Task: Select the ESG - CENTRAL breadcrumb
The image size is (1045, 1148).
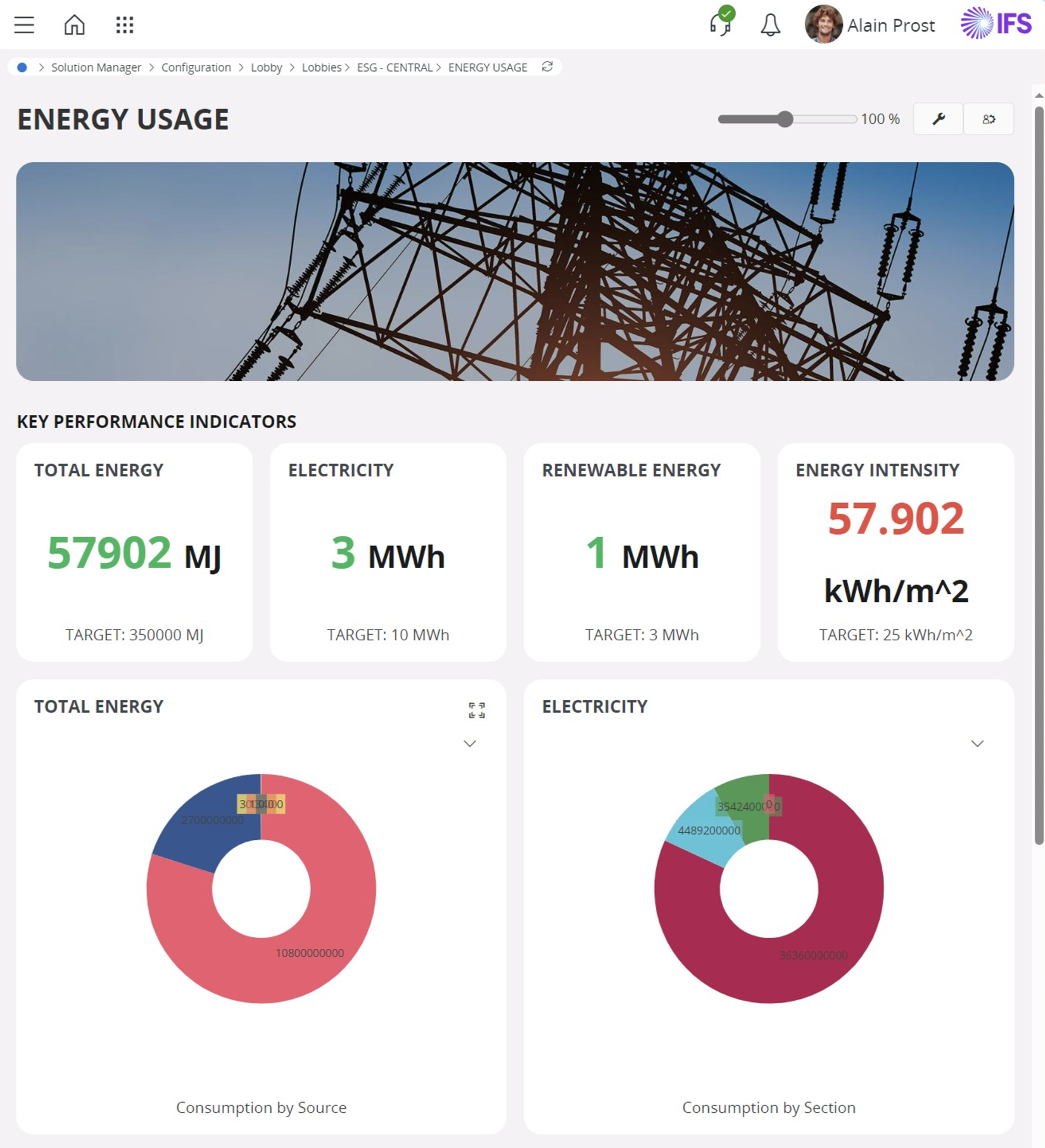Action: coord(395,67)
